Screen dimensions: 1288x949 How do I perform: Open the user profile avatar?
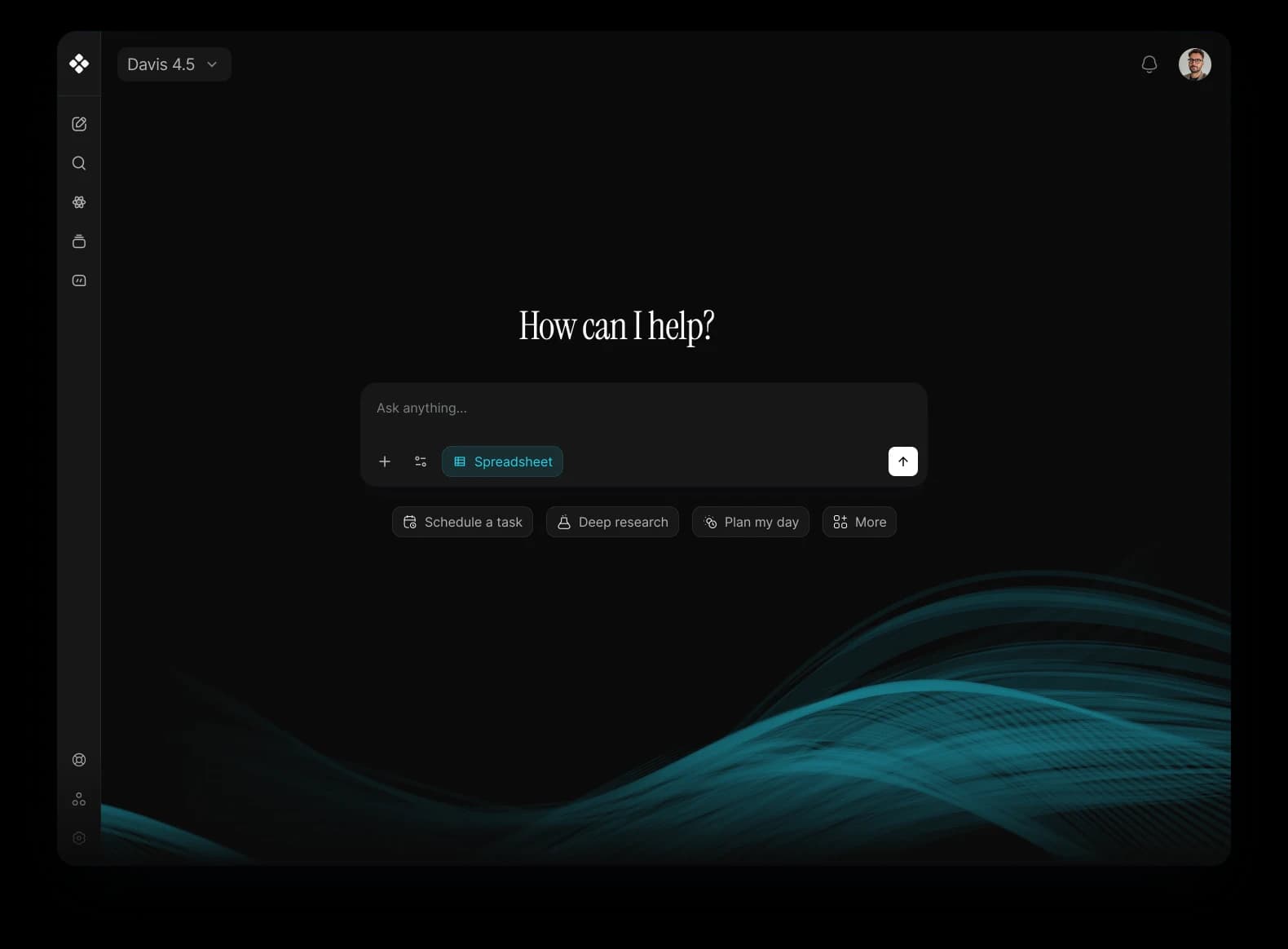point(1195,64)
